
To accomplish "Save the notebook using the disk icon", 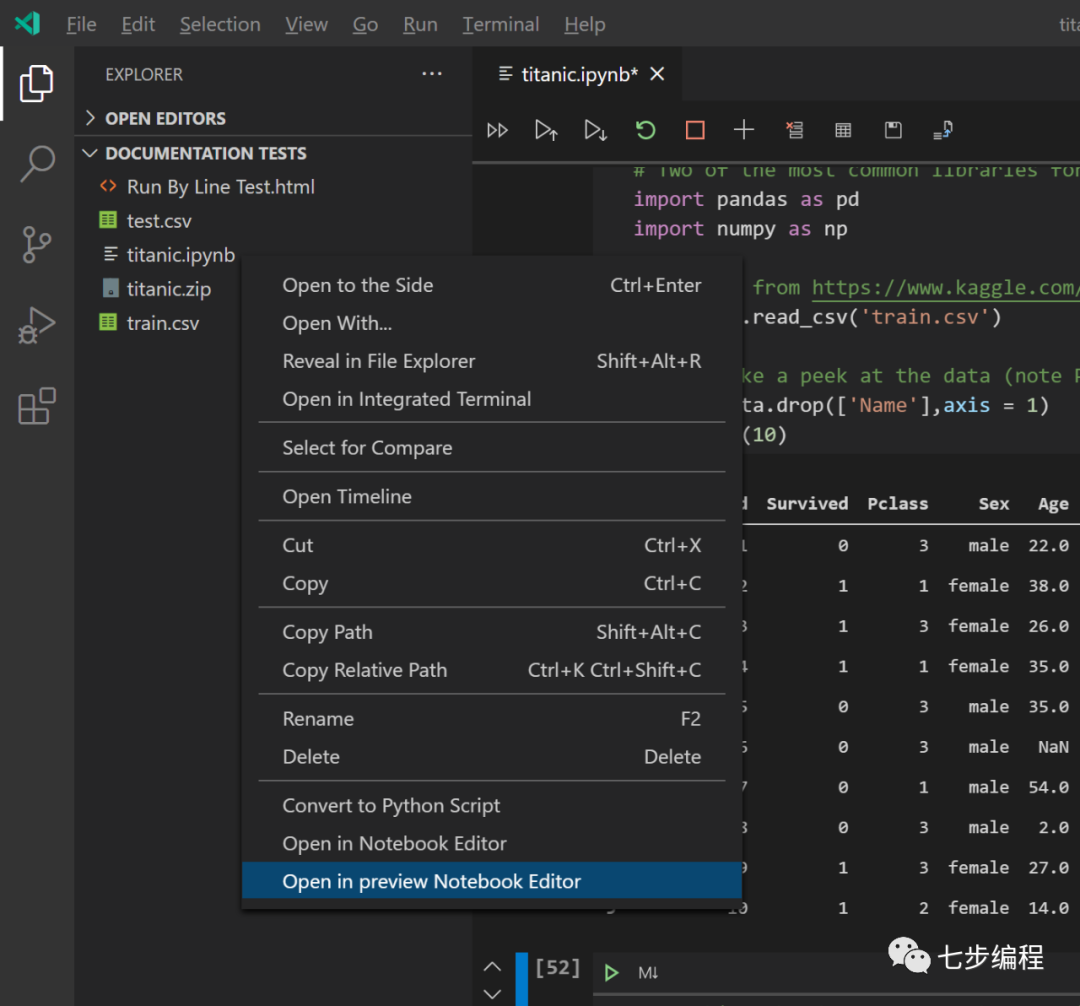I will click(x=893, y=130).
